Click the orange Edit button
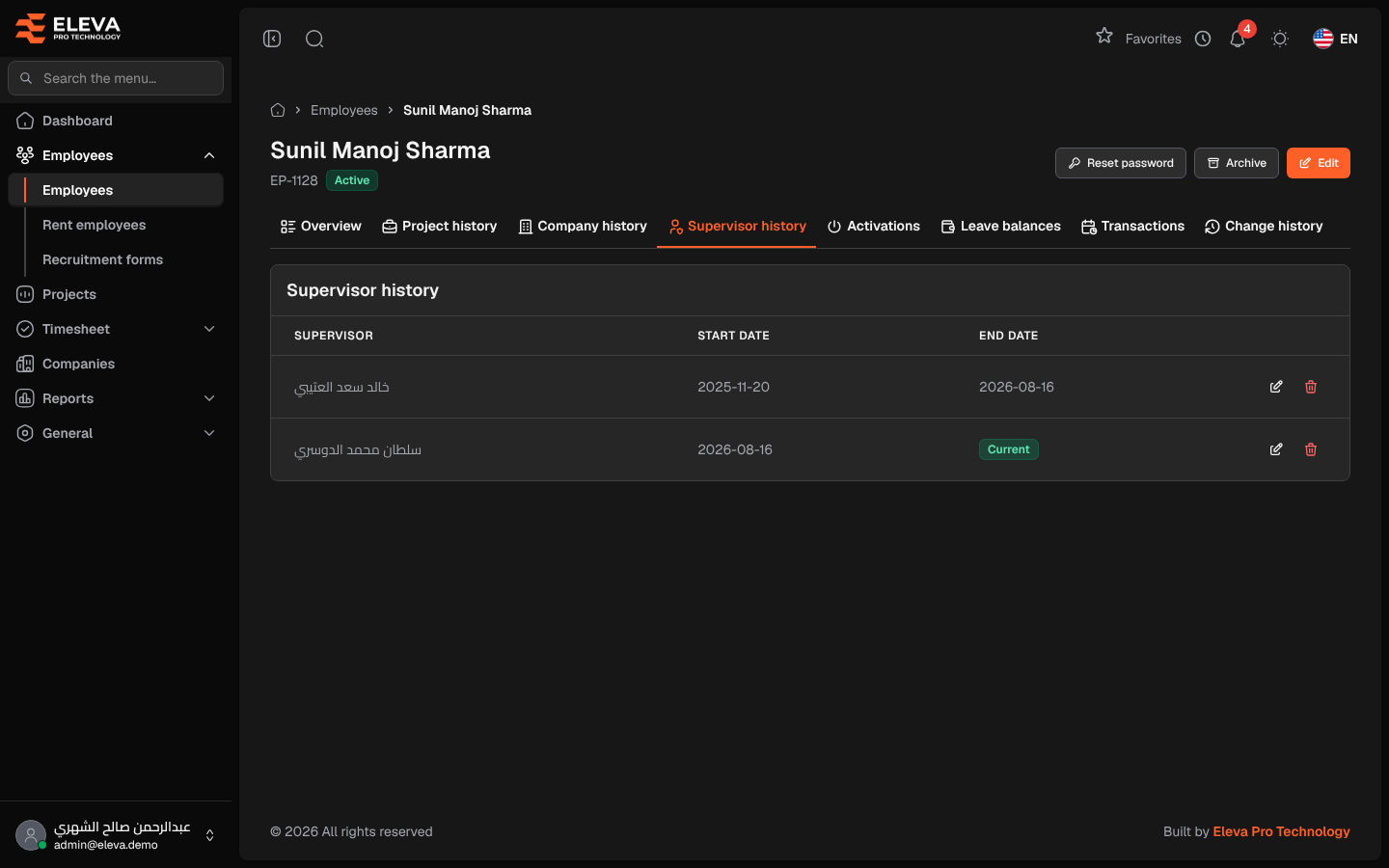This screenshot has height=868, width=1389. click(x=1319, y=163)
